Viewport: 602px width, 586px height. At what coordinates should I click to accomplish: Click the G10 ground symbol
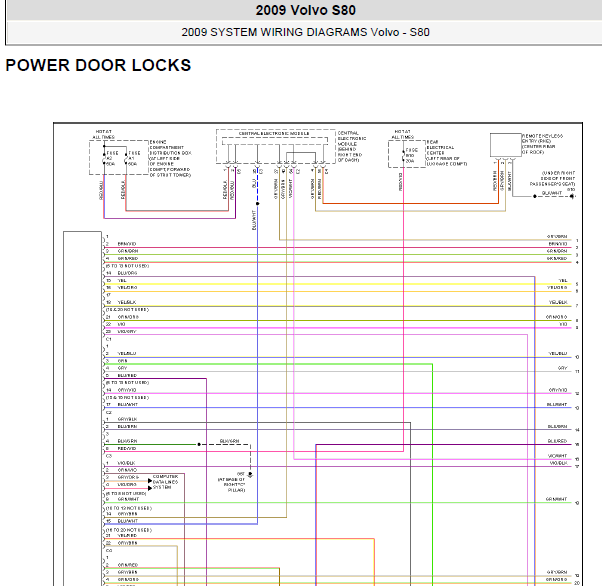(572, 196)
